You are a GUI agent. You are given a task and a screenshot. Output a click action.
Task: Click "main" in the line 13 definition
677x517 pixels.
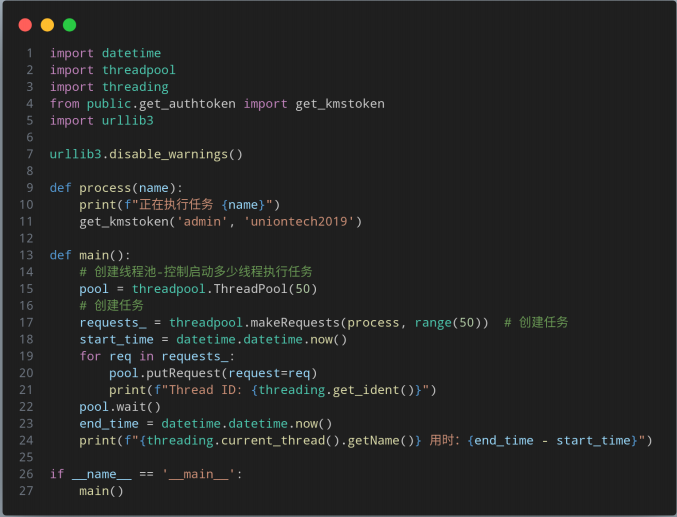pos(94,255)
